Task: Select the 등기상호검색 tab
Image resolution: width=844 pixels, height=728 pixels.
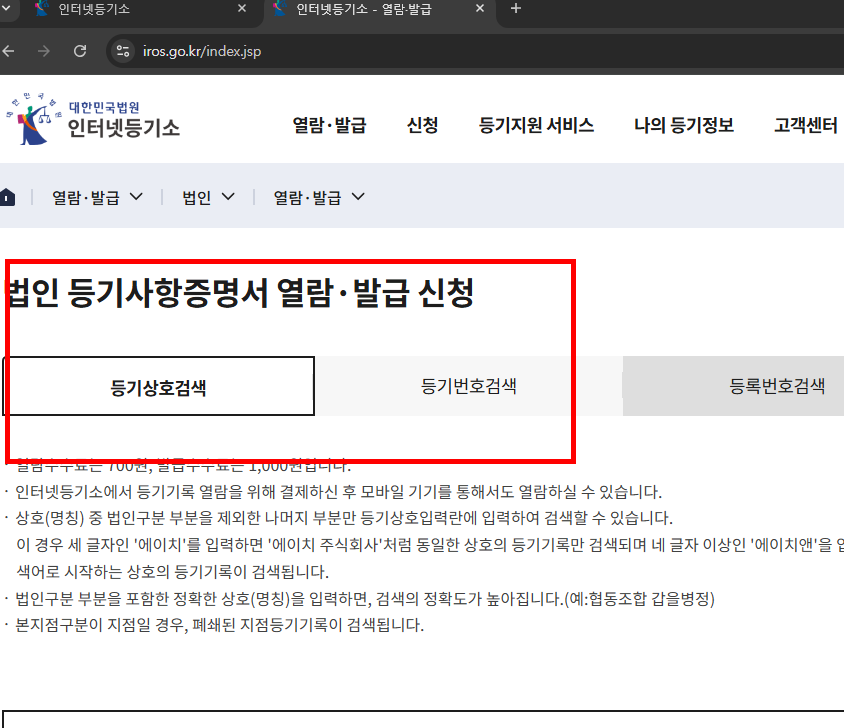Action: pos(160,386)
